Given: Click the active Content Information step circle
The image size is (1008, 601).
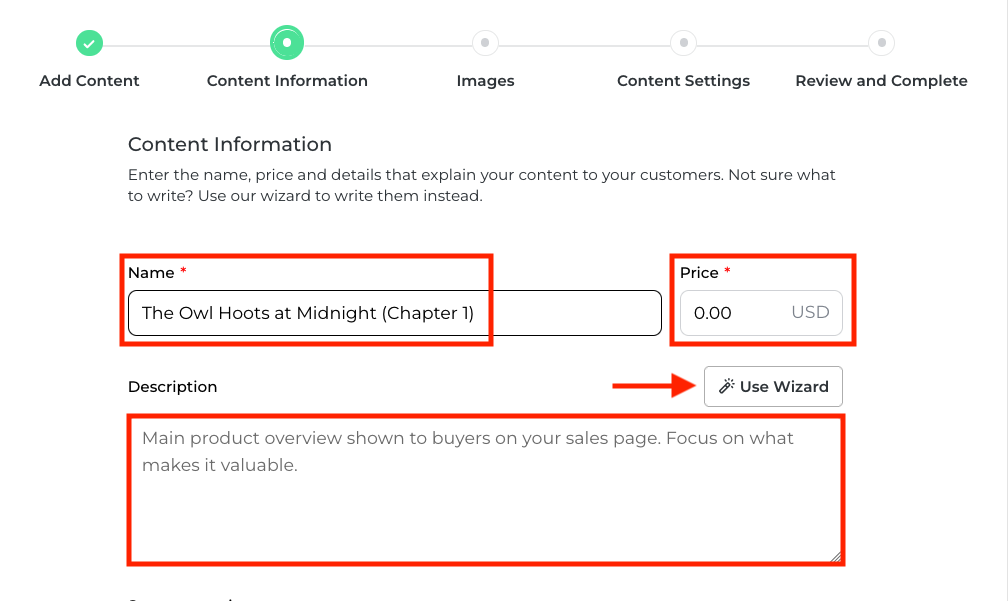Looking at the screenshot, I should pos(287,43).
